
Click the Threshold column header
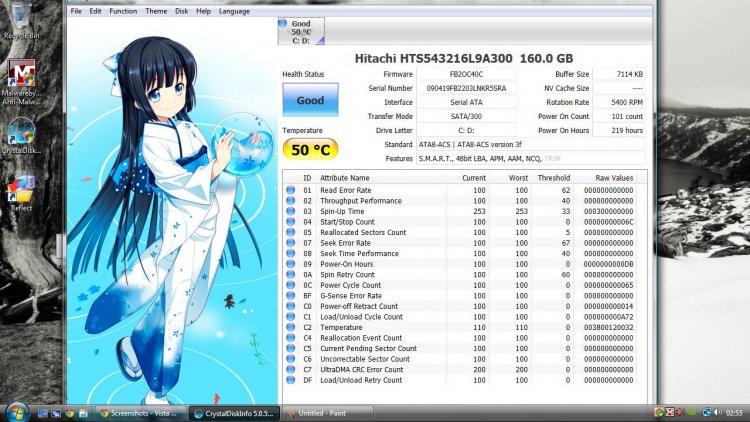coord(553,178)
